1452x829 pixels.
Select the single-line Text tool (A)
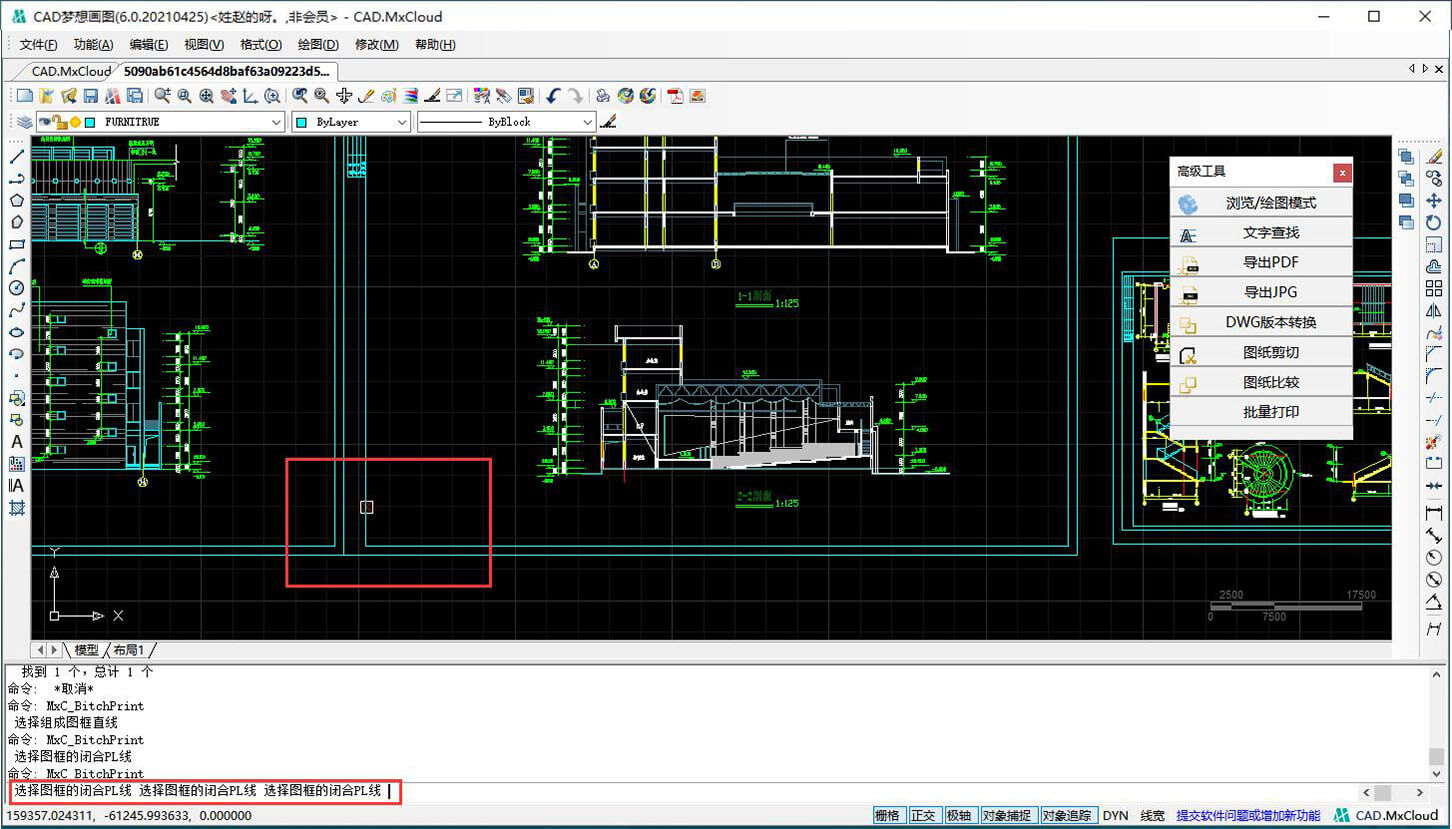[16, 441]
